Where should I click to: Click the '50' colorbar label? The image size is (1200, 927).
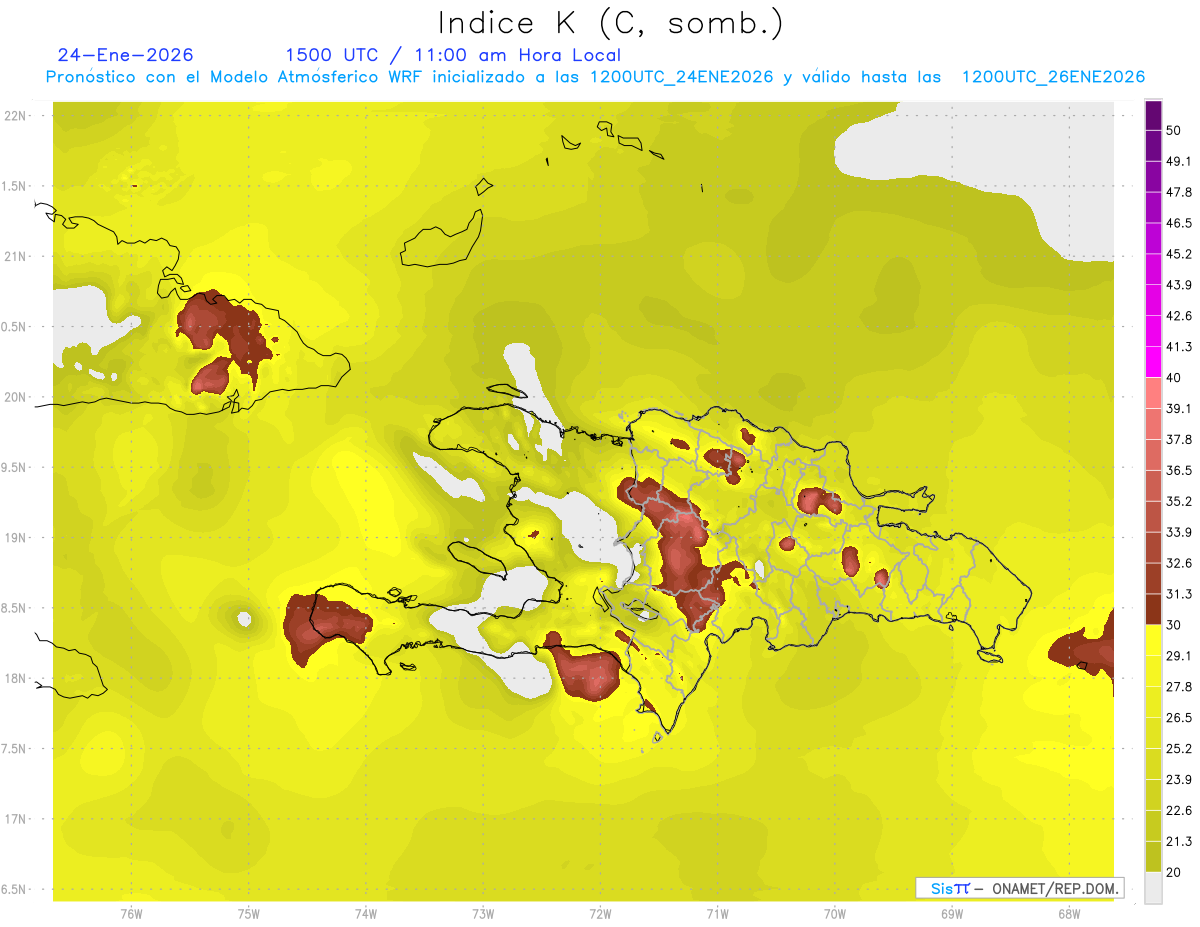point(1174,131)
